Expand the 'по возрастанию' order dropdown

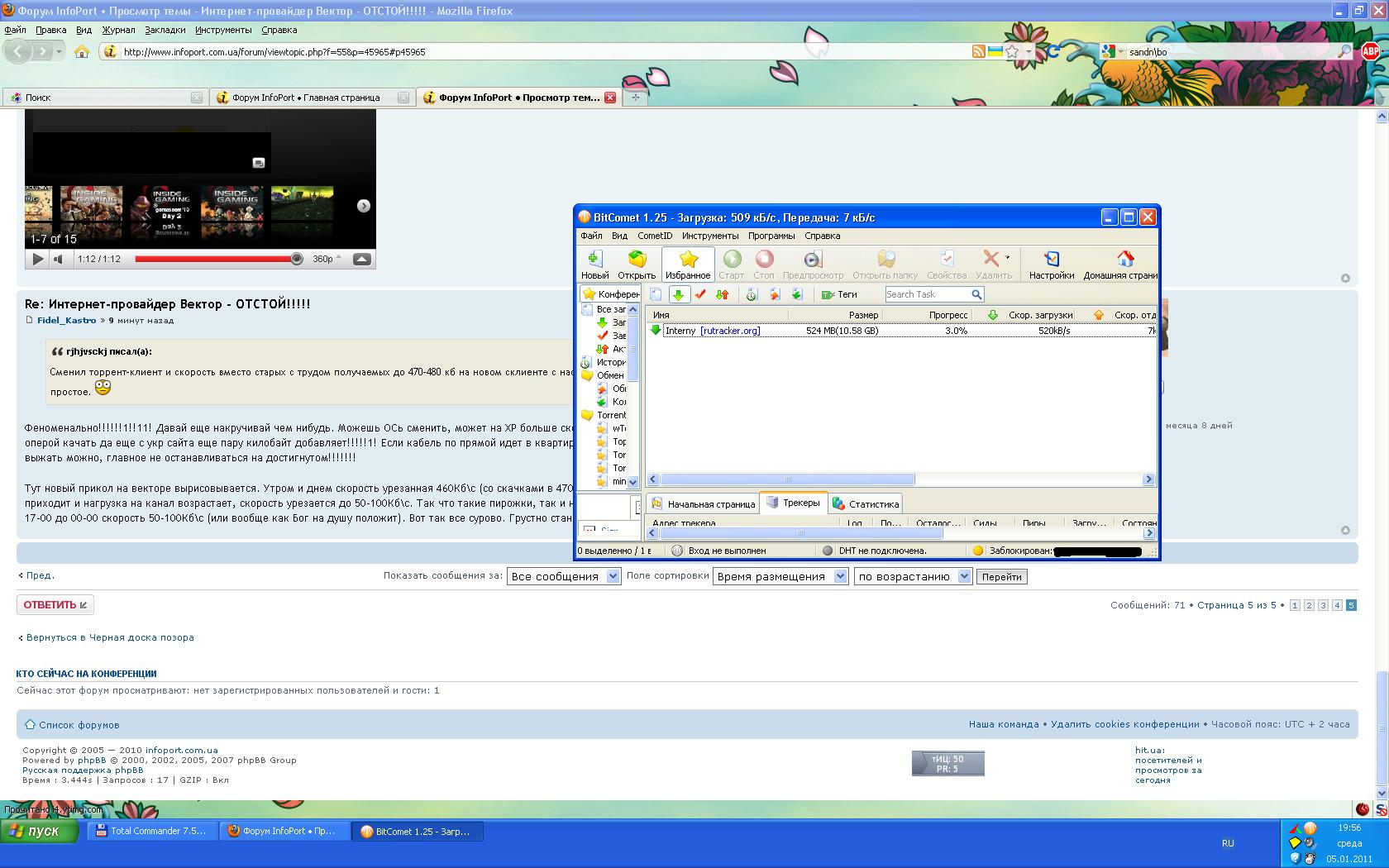964,576
